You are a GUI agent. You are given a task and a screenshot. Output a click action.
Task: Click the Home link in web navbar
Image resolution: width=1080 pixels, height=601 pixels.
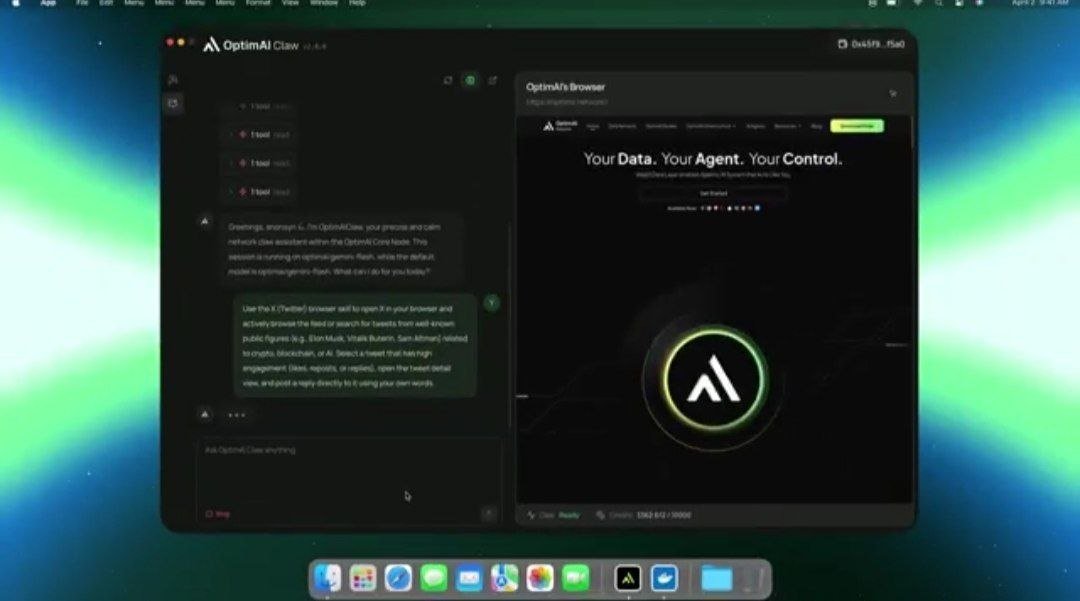pyautogui.click(x=592, y=126)
